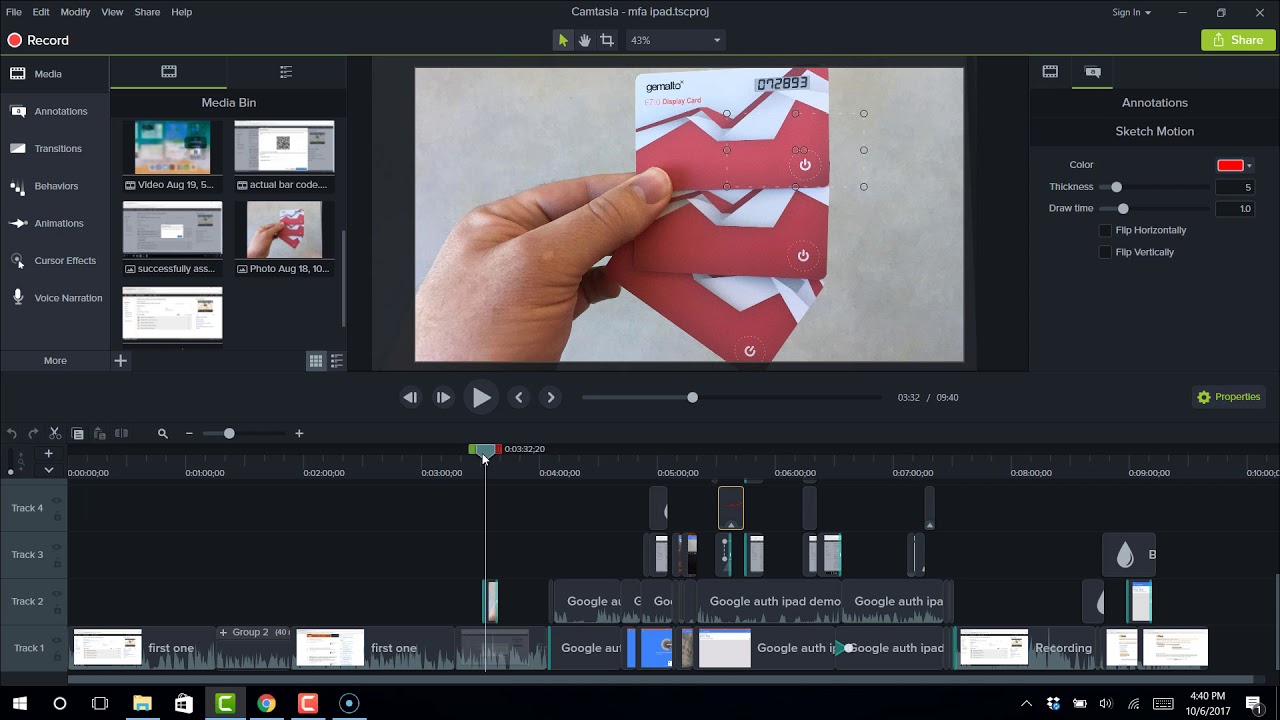Open the Edit menu
Image resolution: width=1280 pixels, height=720 pixels.
[x=41, y=12]
